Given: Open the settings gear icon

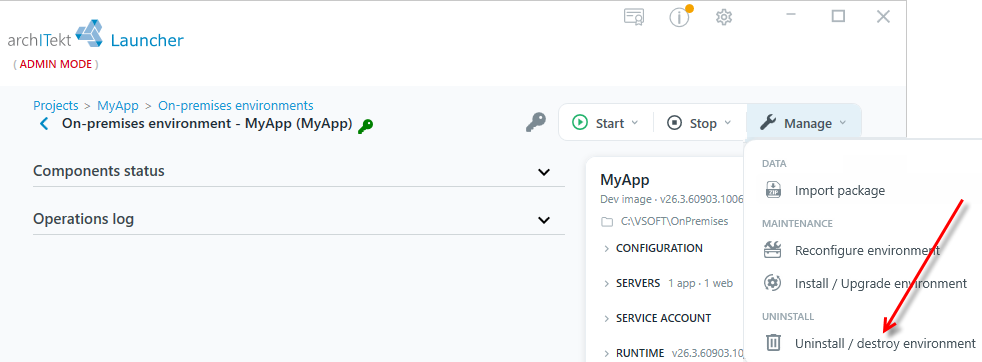Looking at the screenshot, I should pyautogui.click(x=724, y=17).
